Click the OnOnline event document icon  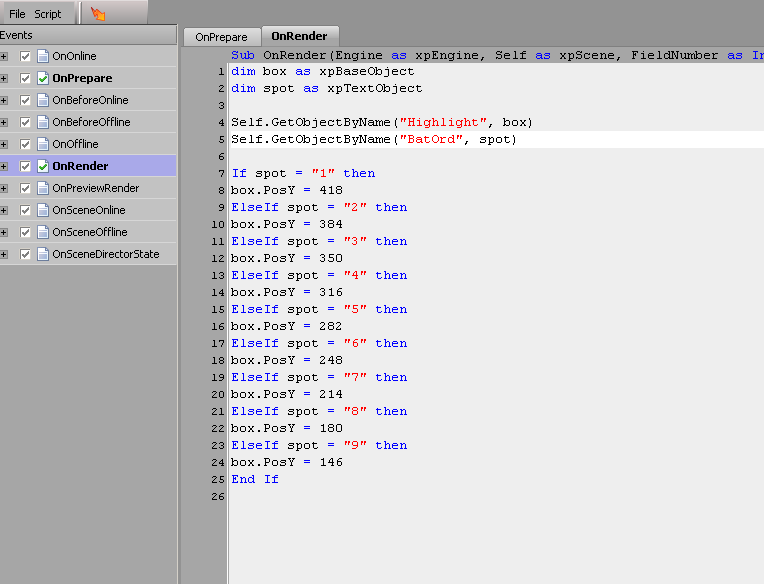tap(43, 56)
